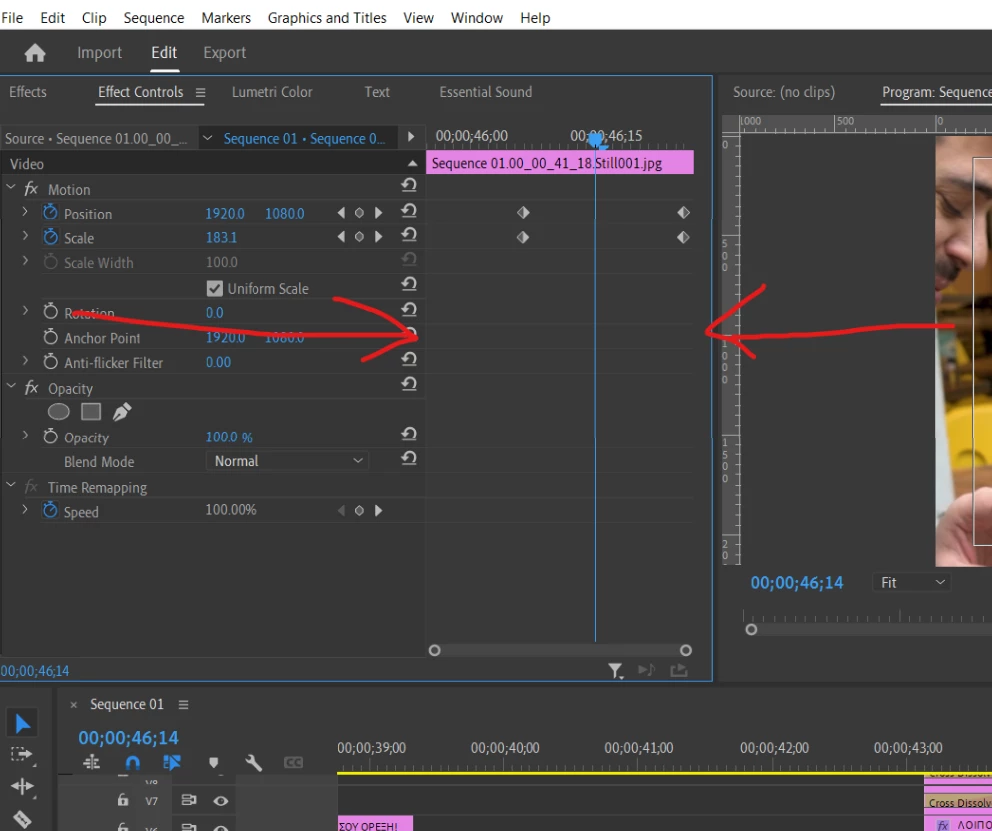
Task: Add a marker in the timeline
Action: tap(214, 763)
